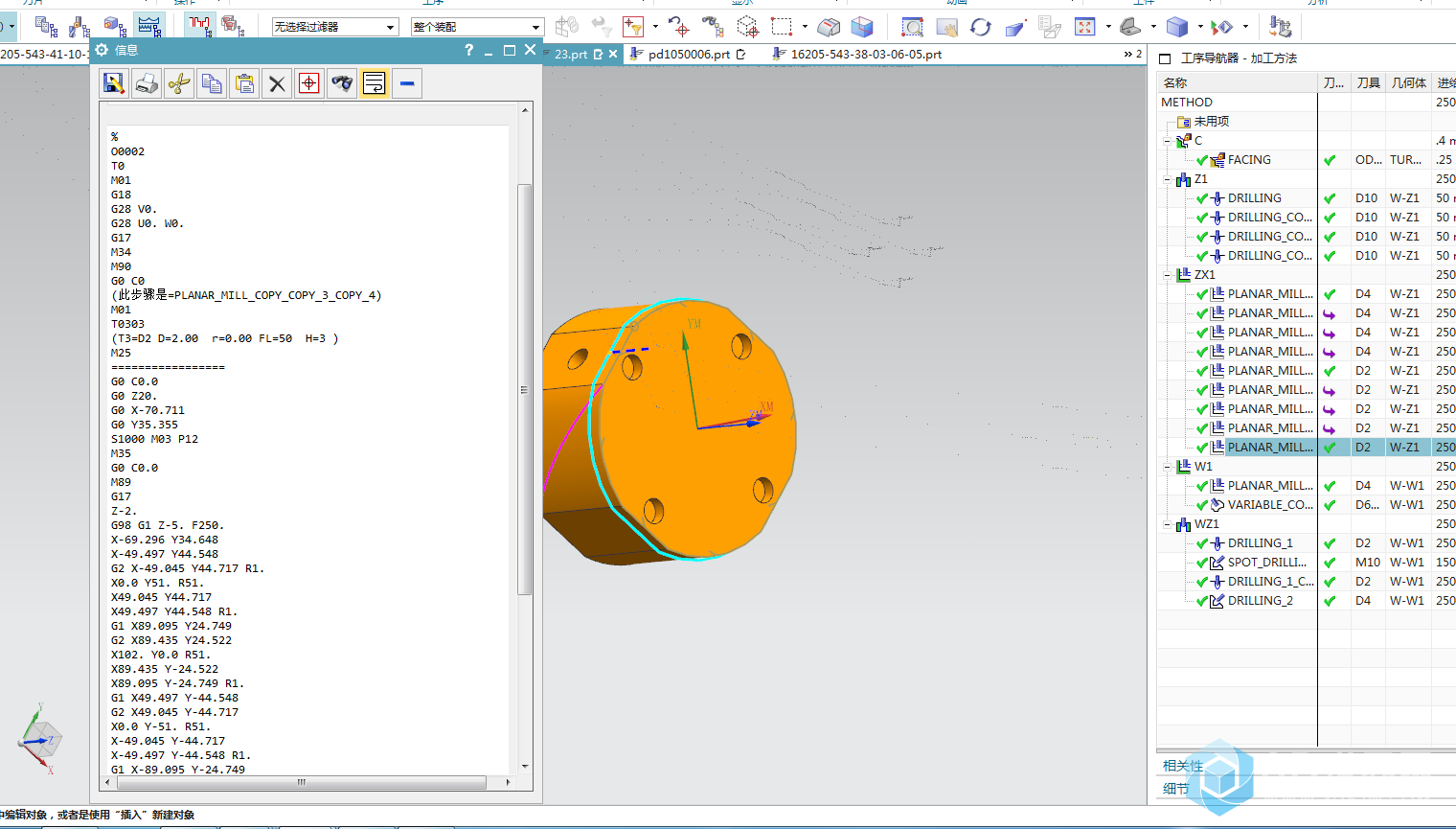Open Find with the binoculars icon
The height and width of the screenshot is (829, 1456).
click(x=342, y=83)
